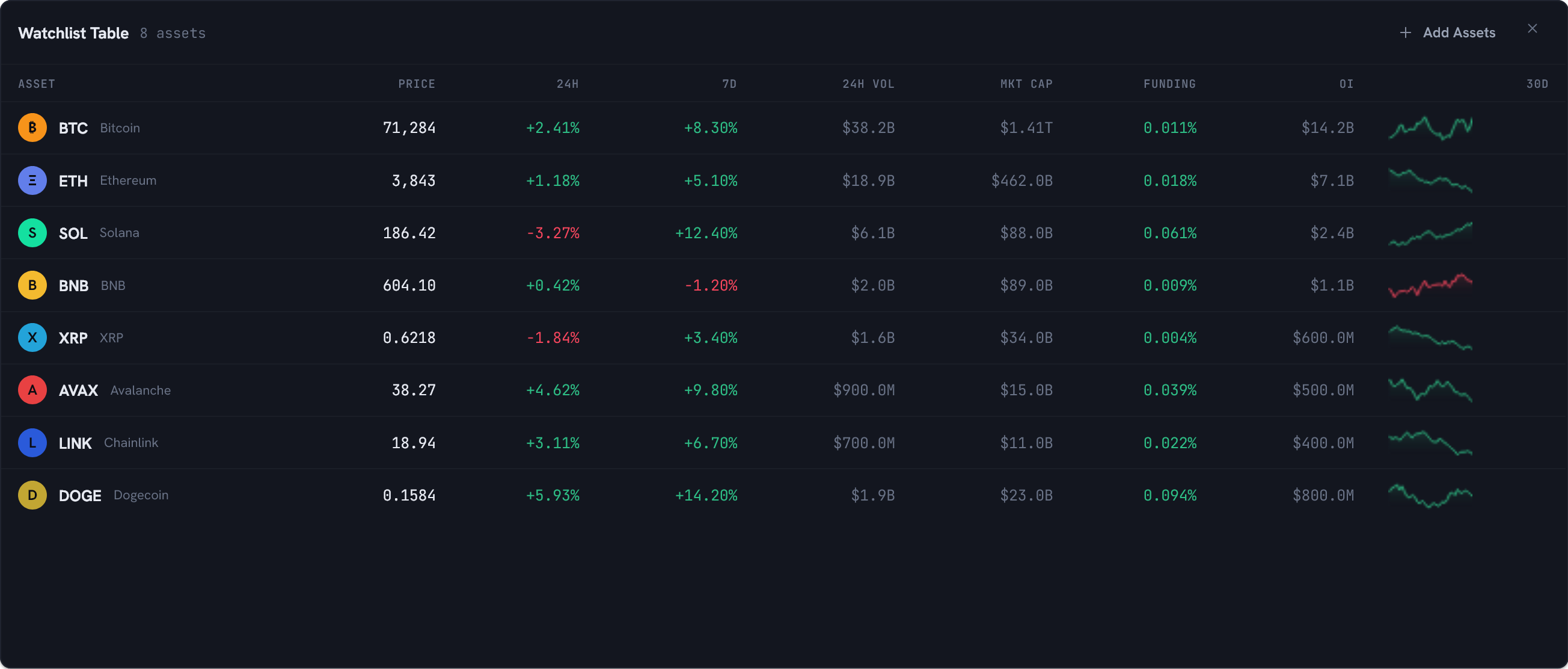Screen dimensions: 1568x669
Task: Sort by the MKT CAP column header
Action: pyautogui.click(x=1026, y=84)
